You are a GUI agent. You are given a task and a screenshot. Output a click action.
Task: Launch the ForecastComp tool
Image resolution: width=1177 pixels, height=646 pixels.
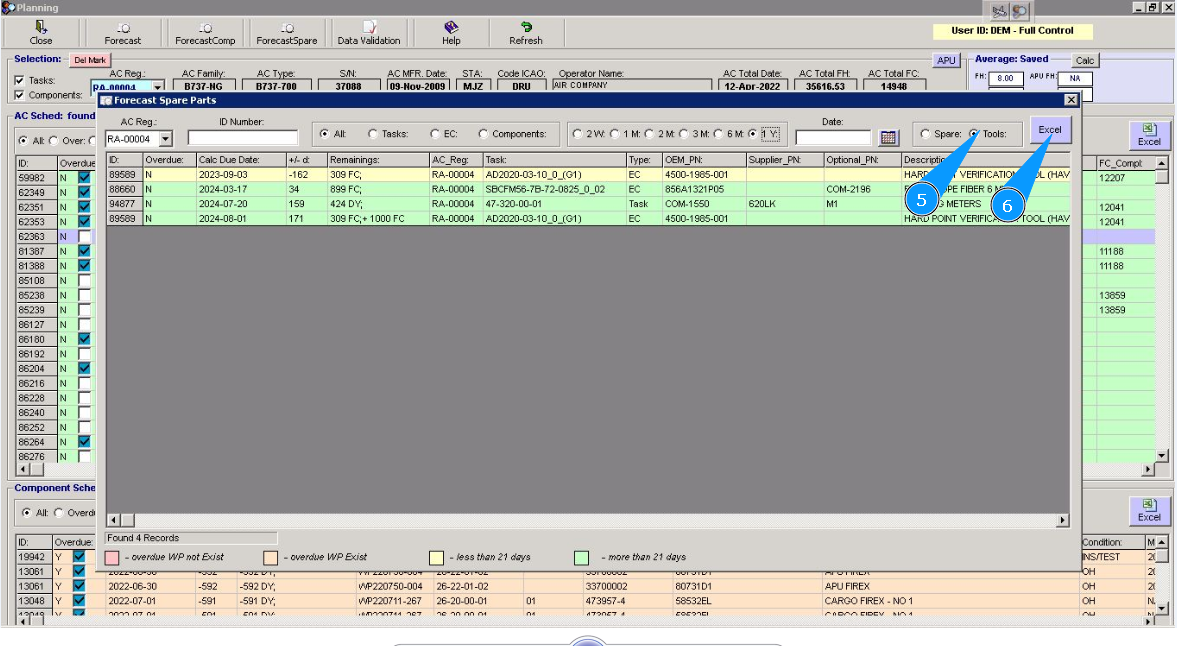tap(204, 33)
